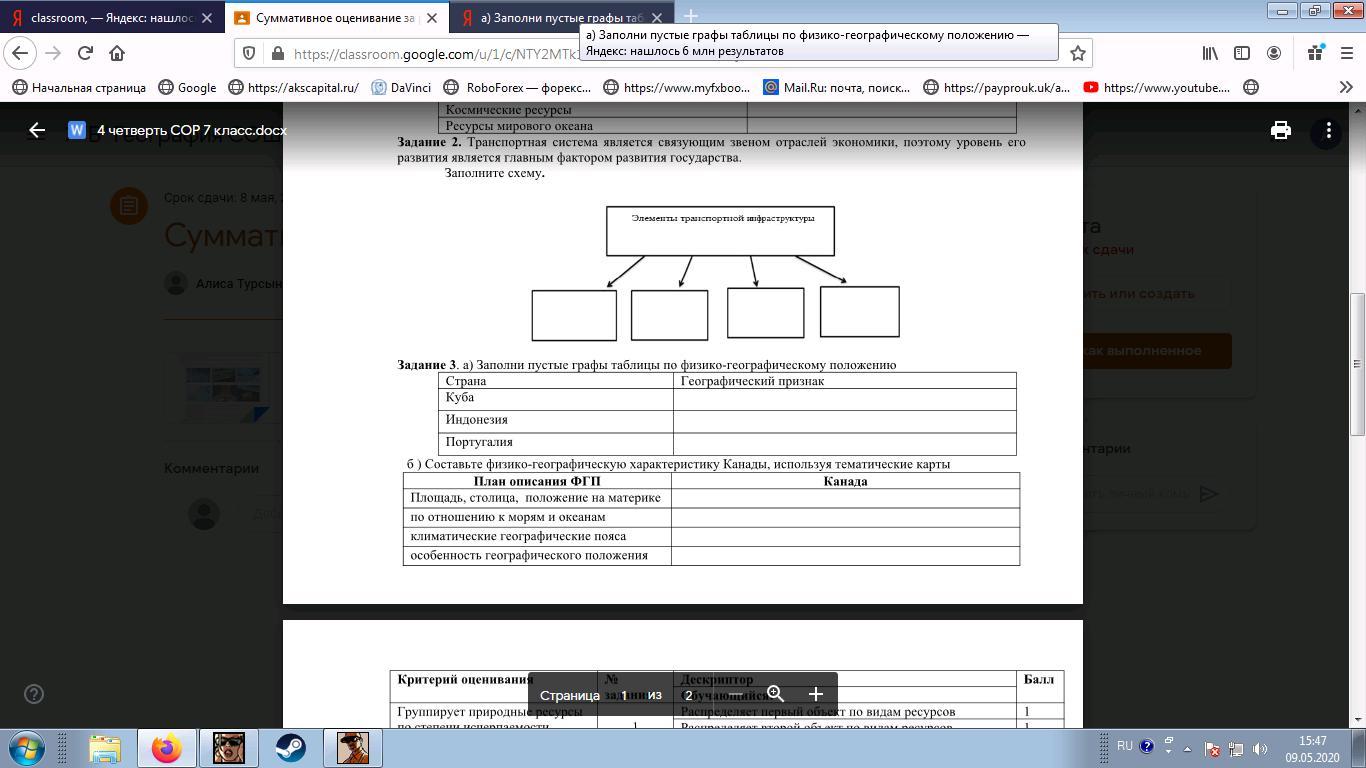
Task: Open the Google bookmark
Action: (187, 87)
